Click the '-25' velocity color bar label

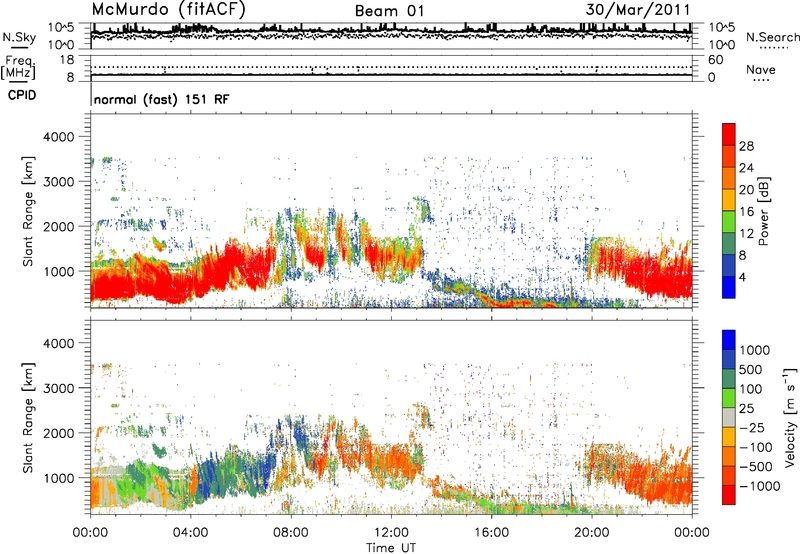click(x=751, y=428)
